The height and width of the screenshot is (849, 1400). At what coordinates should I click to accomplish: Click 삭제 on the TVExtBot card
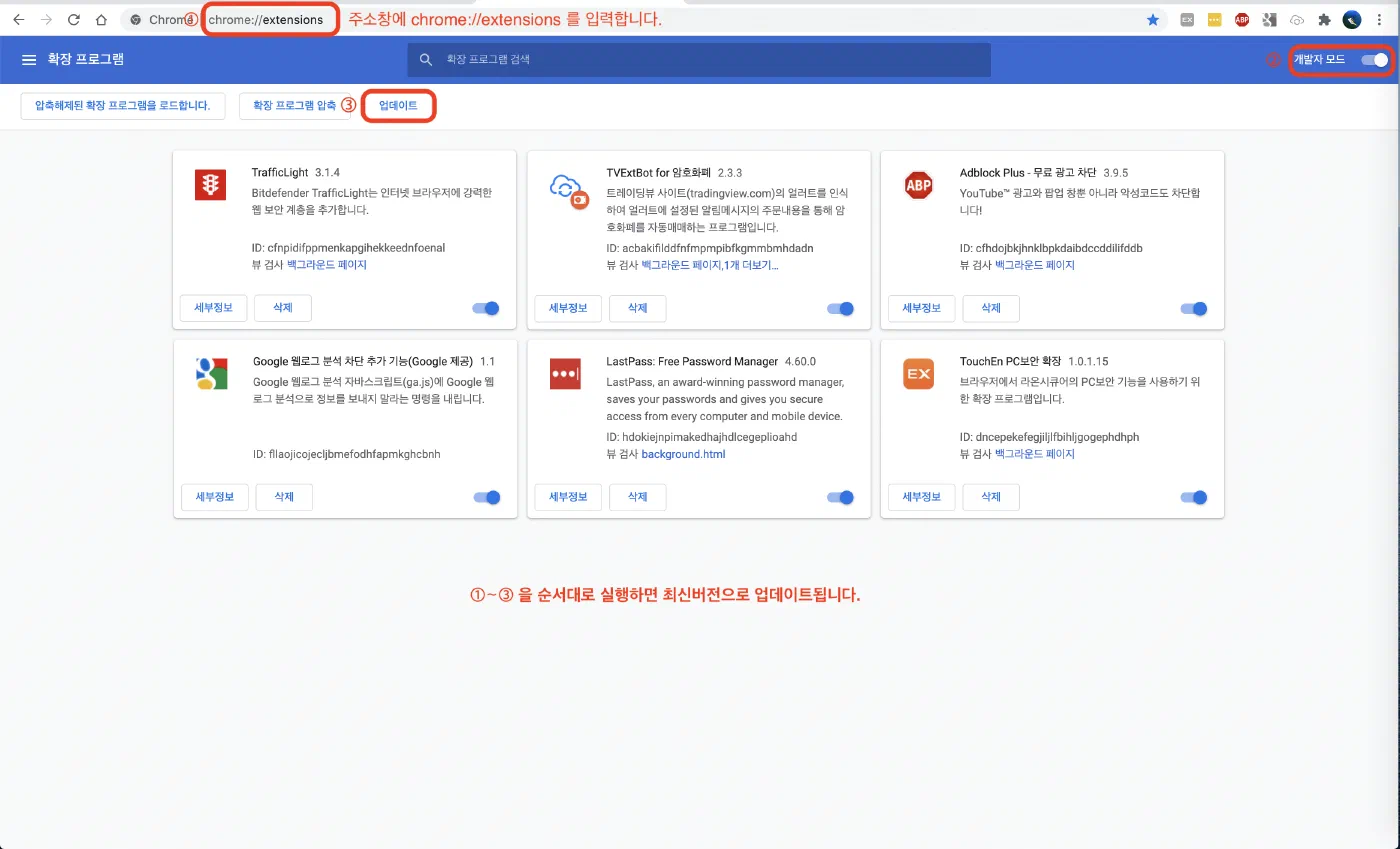click(637, 308)
